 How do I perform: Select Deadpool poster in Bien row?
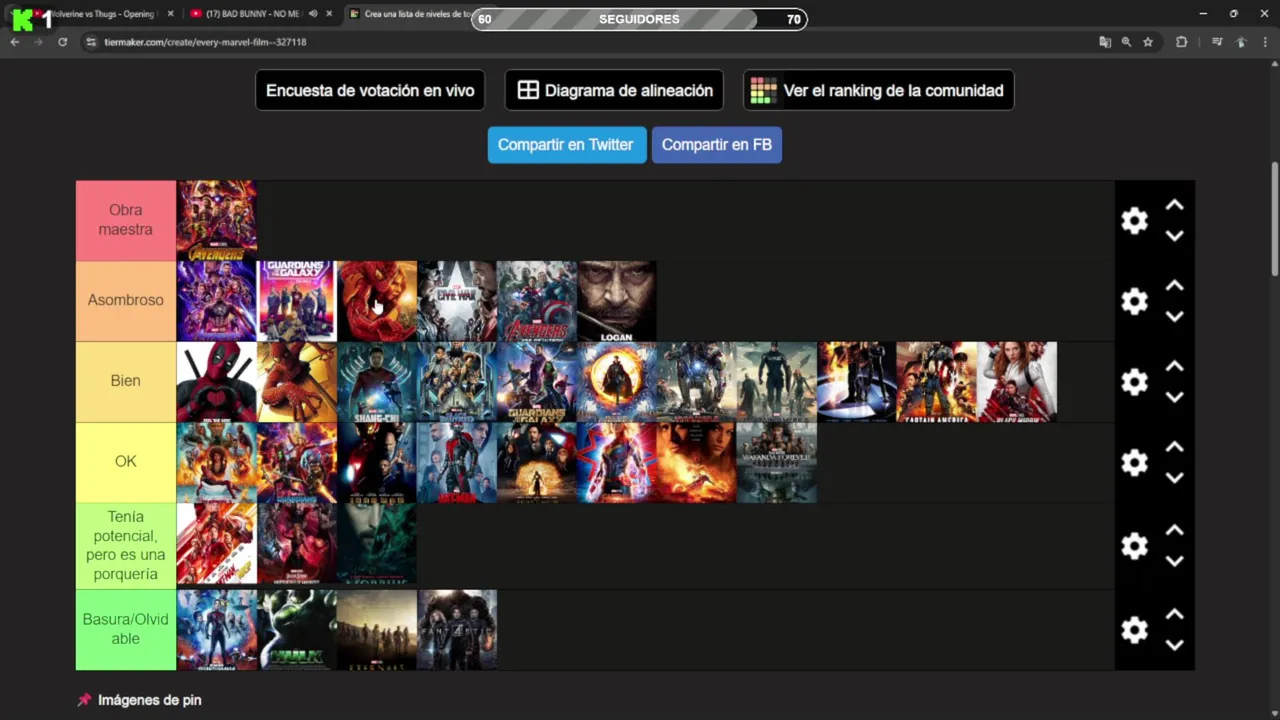(x=217, y=382)
